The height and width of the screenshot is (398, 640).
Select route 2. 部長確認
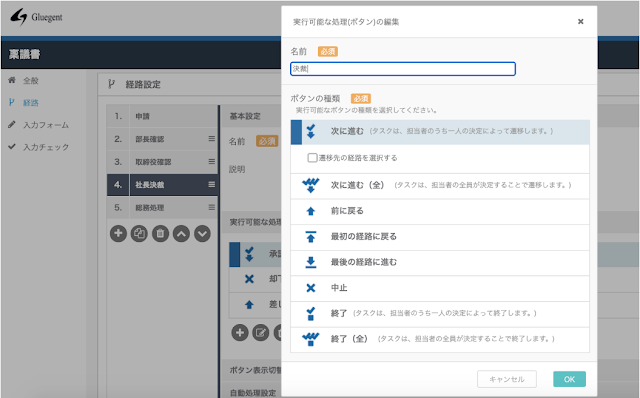tap(162, 139)
